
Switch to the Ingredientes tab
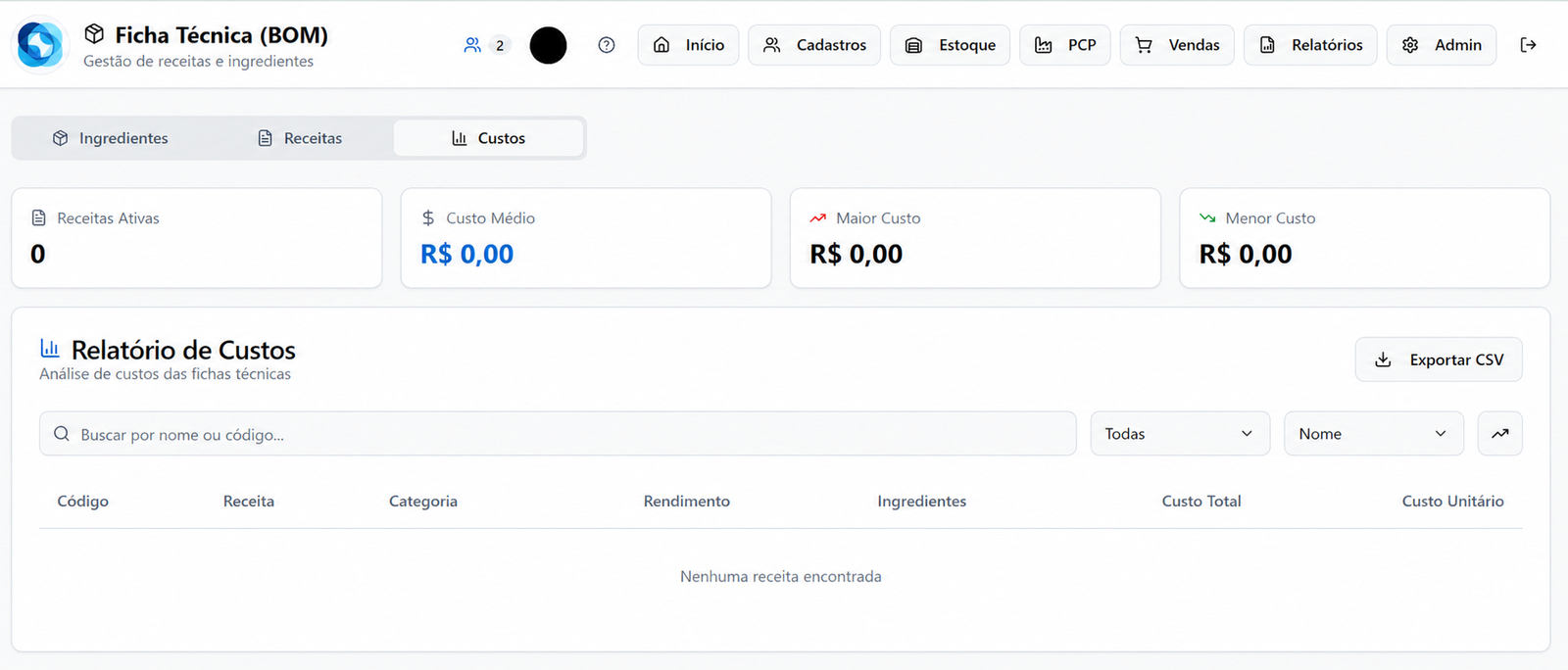110,138
